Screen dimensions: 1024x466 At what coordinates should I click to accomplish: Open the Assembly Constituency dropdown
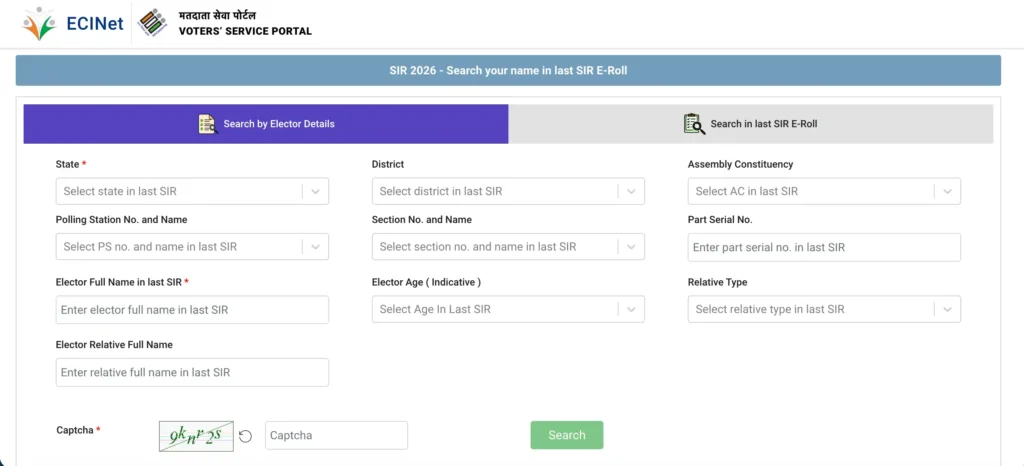click(824, 191)
